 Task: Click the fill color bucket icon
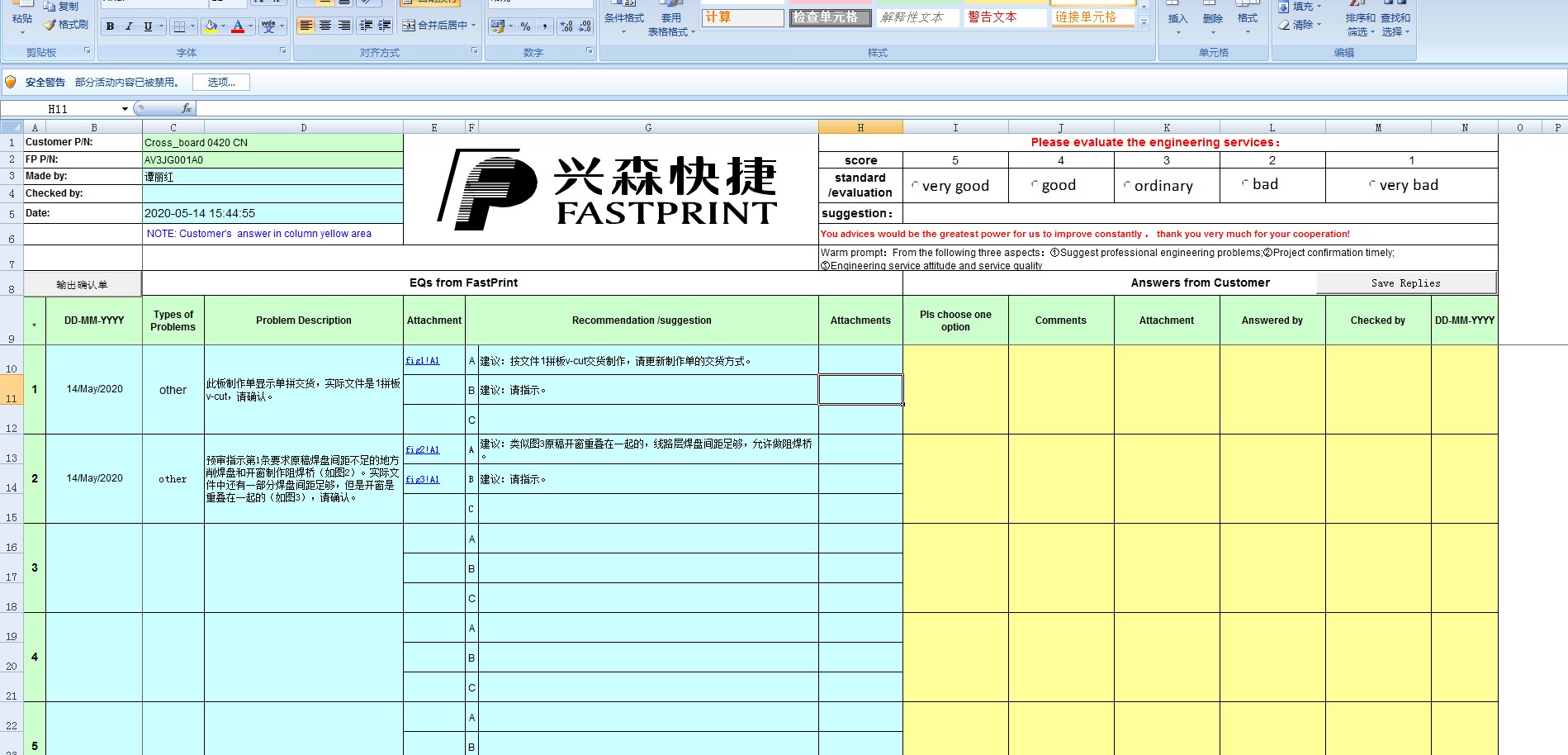click(211, 26)
